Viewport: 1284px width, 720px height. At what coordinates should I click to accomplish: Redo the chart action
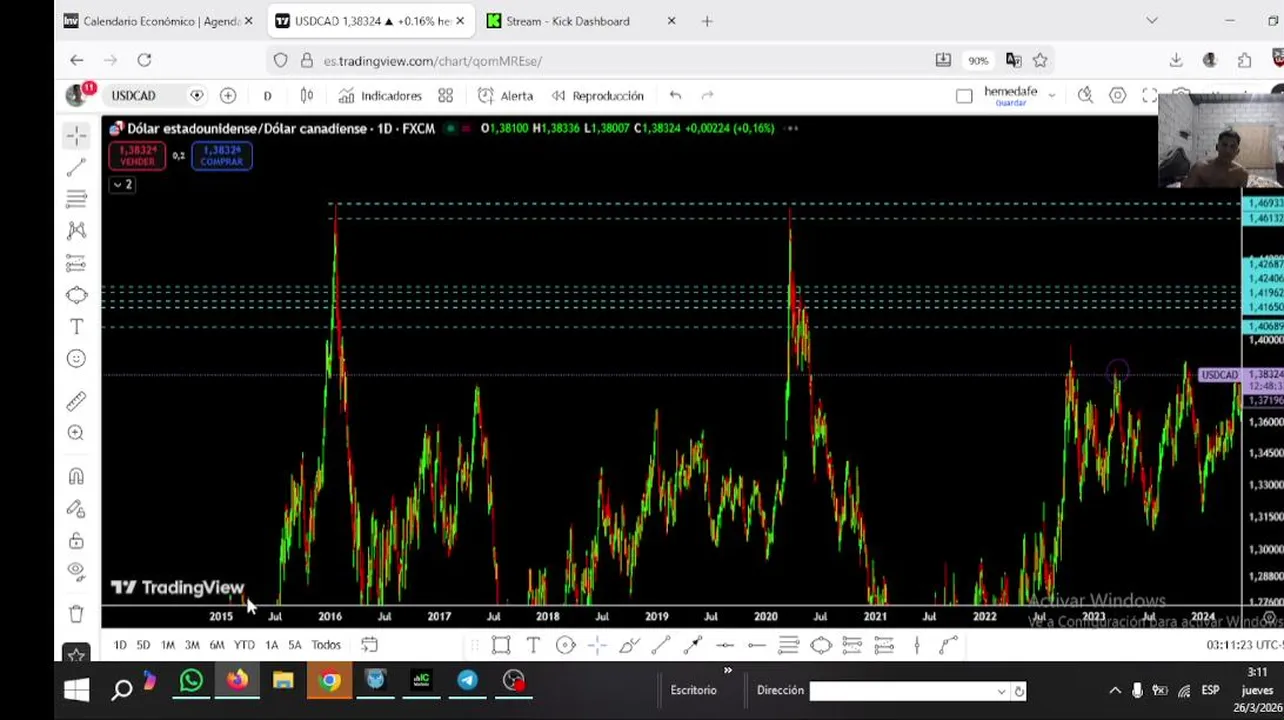[708, 96]
